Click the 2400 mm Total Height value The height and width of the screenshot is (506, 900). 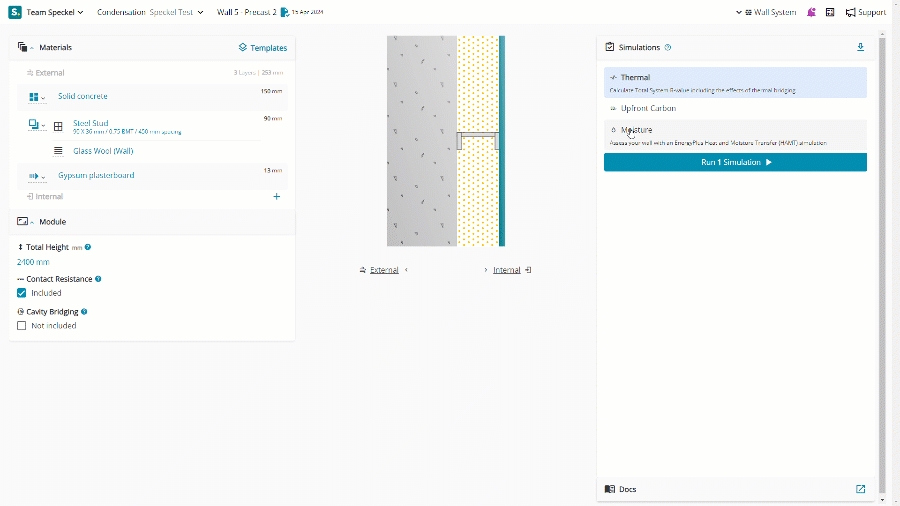click(33, 262)
